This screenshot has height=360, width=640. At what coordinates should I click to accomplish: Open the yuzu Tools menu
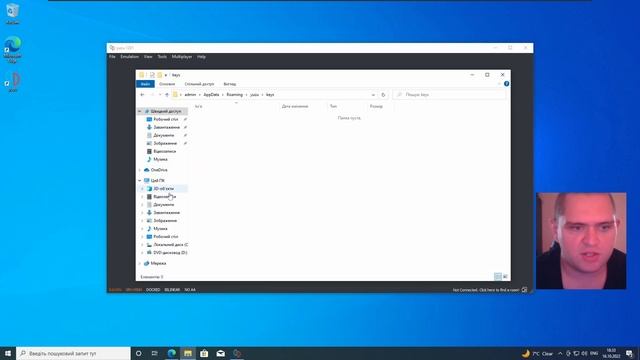tap(162, 57)
